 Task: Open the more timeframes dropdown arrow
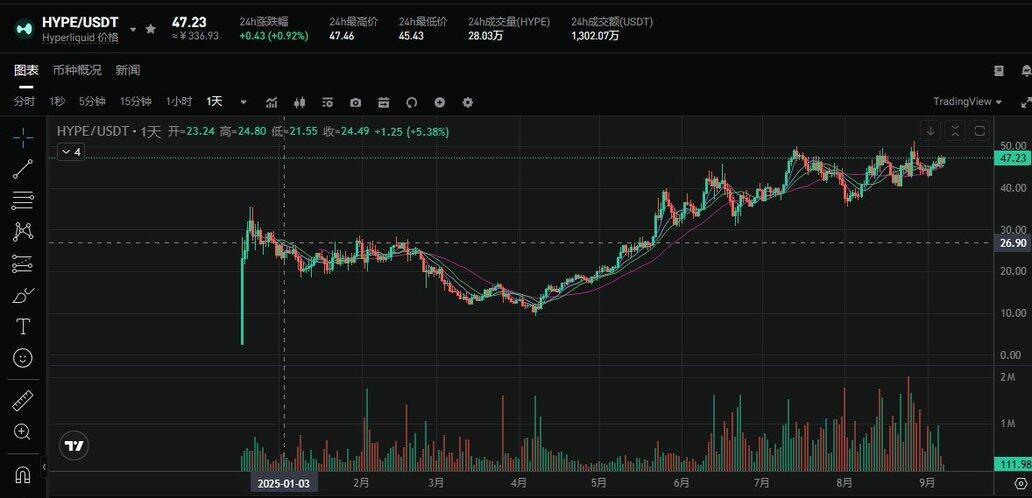coord(244,102)
